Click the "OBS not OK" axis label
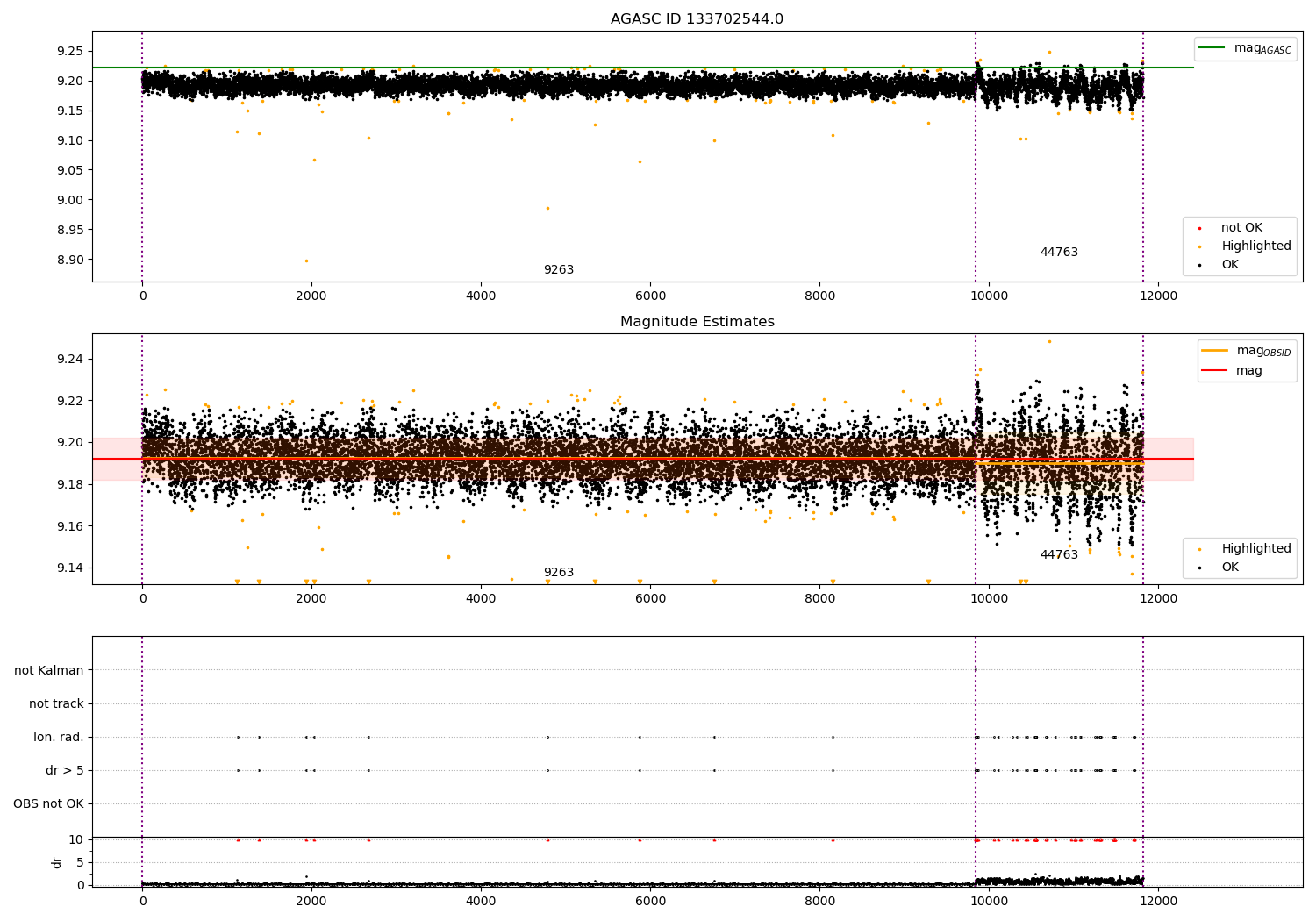 coord(48,803)
